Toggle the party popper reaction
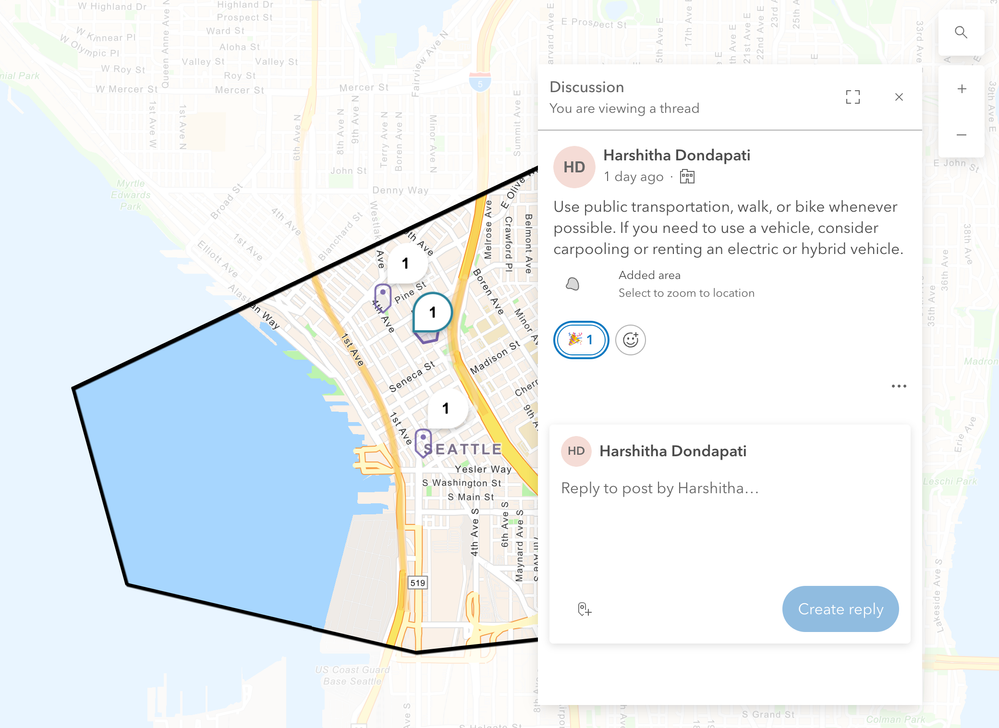This screenshot has height=728, width=999. pos(581,339)
